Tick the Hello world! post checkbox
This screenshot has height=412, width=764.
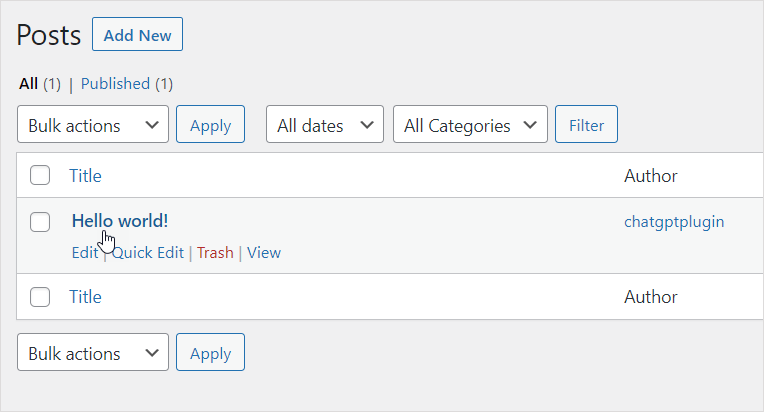(40, 222)
